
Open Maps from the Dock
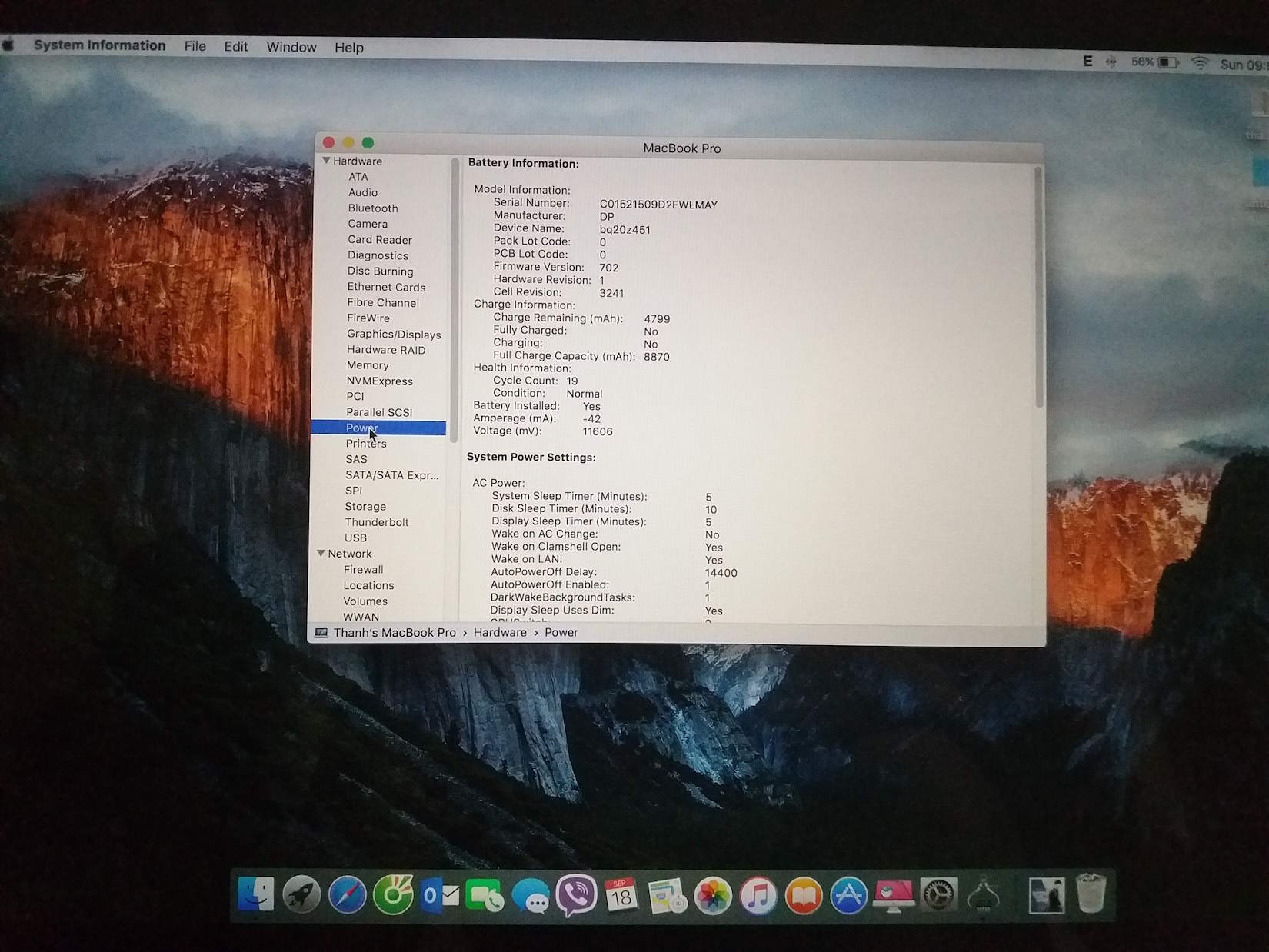coord(668,896)
